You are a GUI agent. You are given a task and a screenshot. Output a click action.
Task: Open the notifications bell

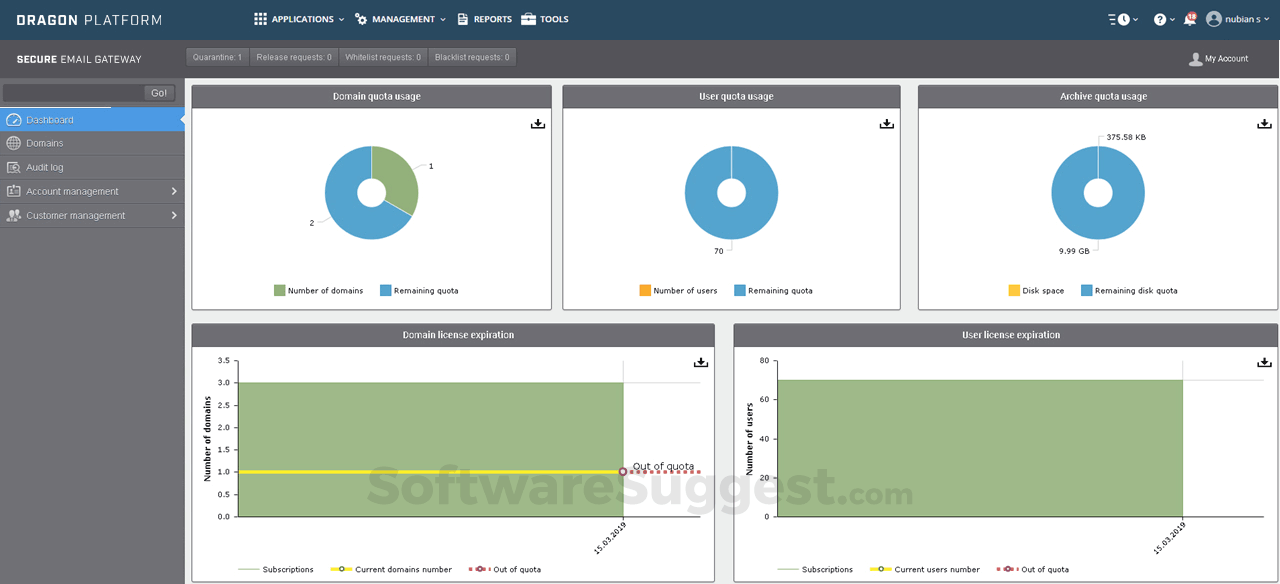point(1190,18)
